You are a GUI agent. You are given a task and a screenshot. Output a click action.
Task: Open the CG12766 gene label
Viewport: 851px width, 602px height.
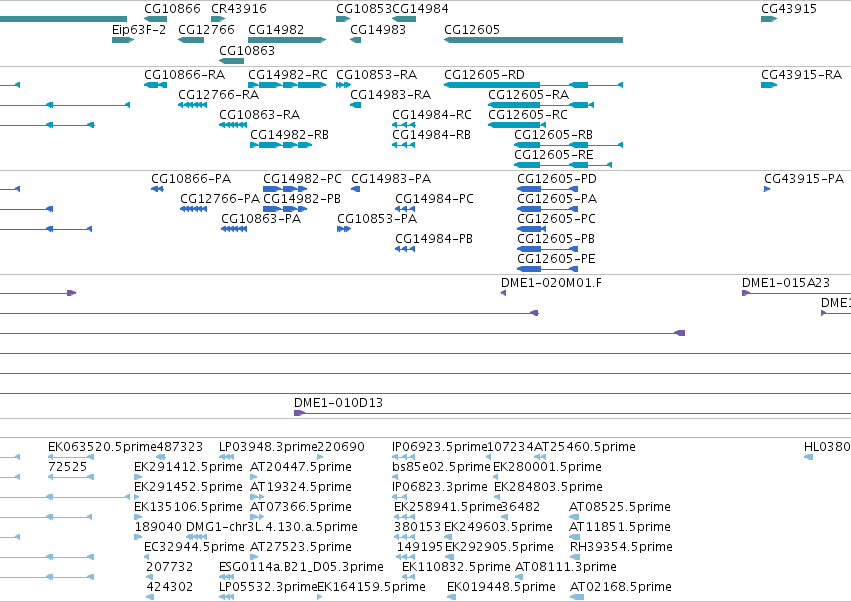point(206,29)
